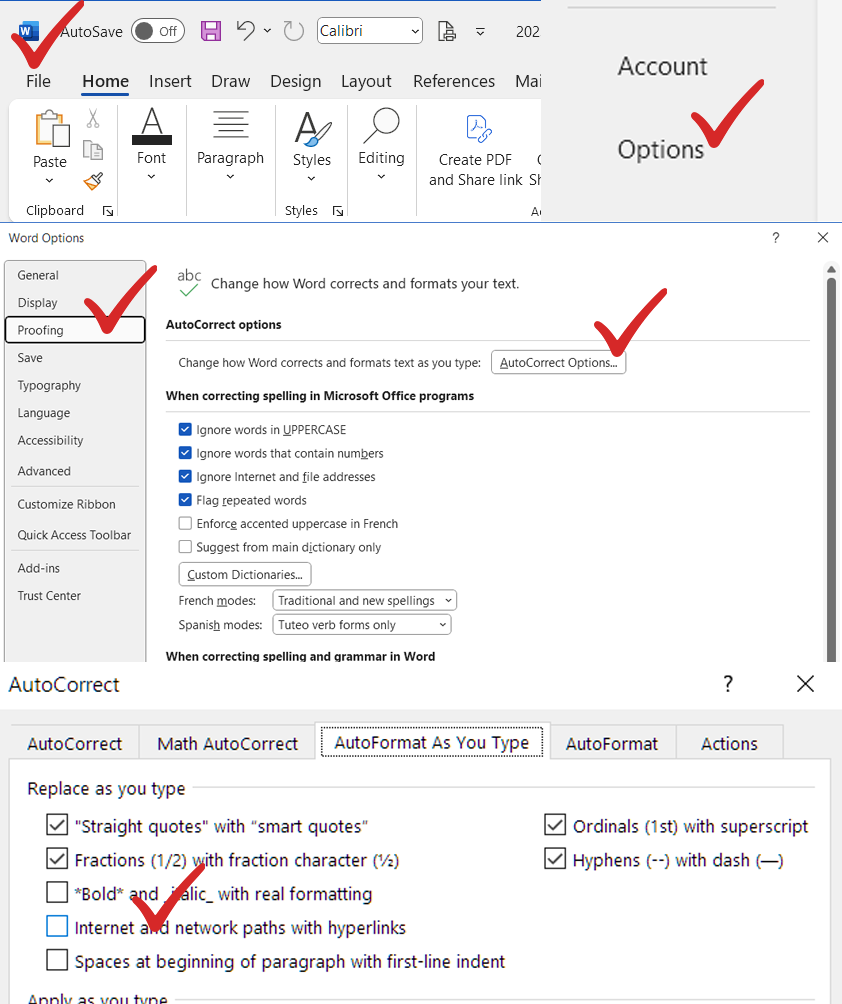Open the Paragraph group icon

[x=231, y=124]
